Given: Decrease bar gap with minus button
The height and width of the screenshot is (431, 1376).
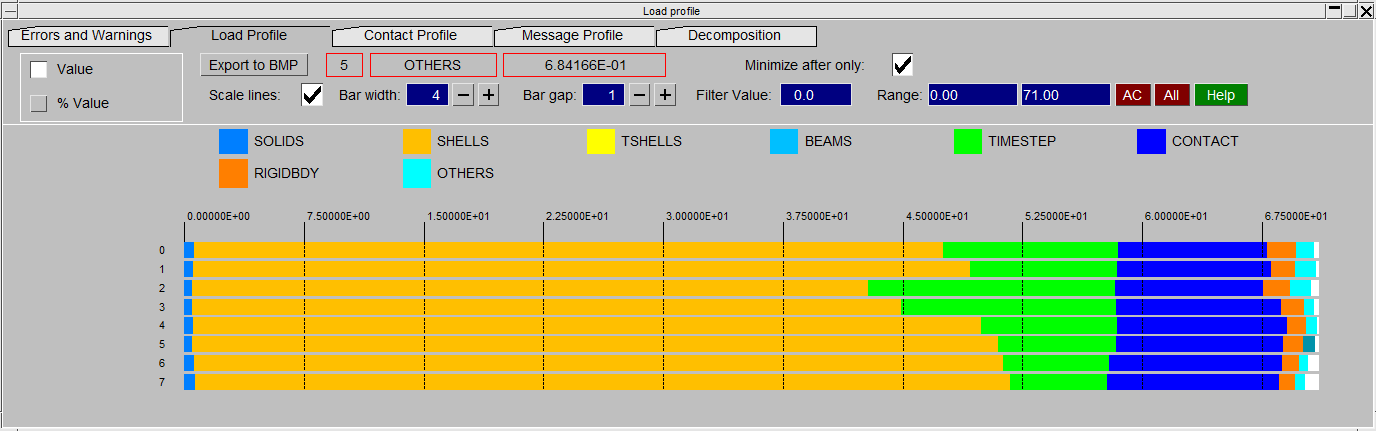Looking at the screenshot, I should (641, 95).
